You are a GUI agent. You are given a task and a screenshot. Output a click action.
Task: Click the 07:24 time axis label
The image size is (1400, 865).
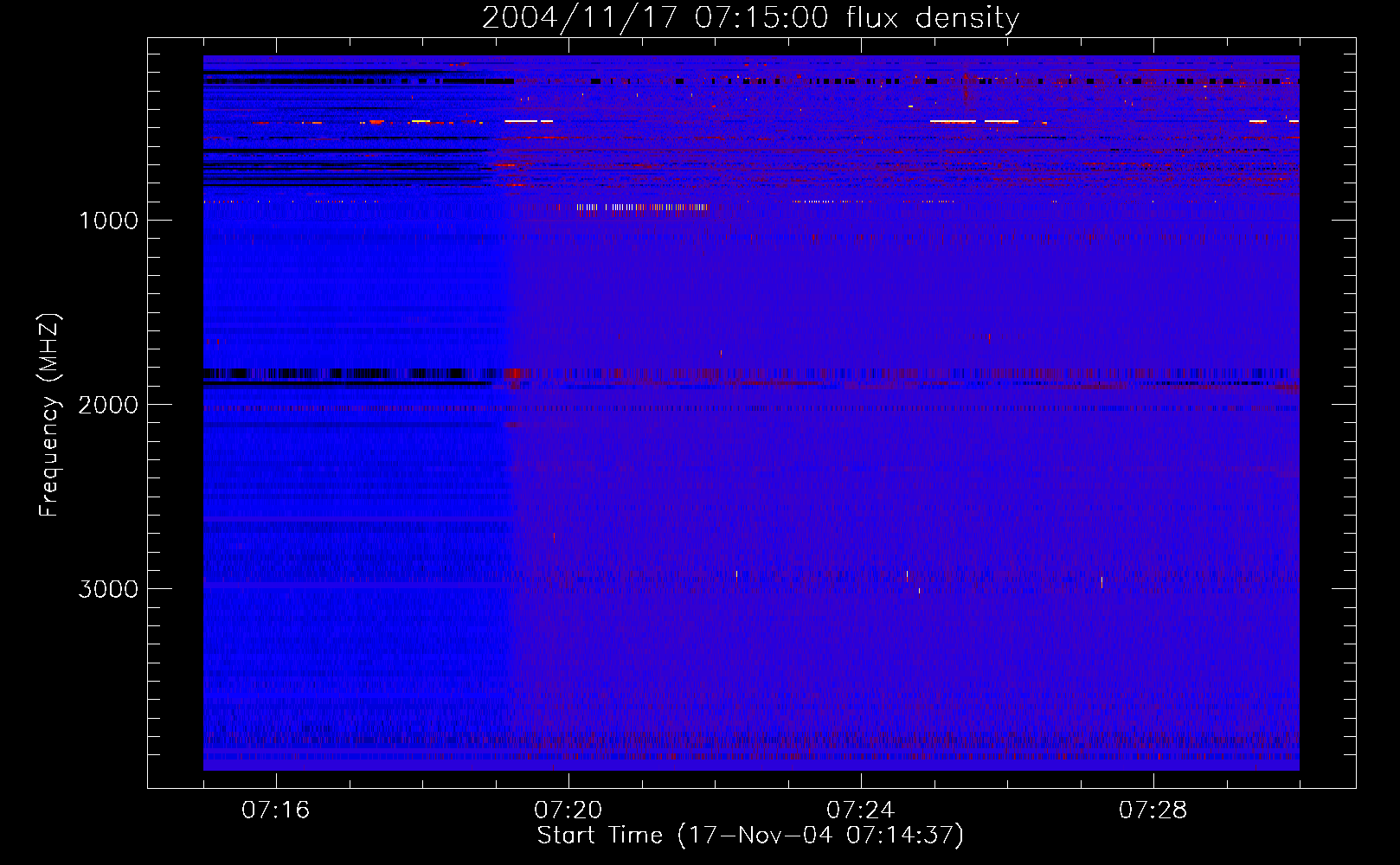(x=860, y=811)
